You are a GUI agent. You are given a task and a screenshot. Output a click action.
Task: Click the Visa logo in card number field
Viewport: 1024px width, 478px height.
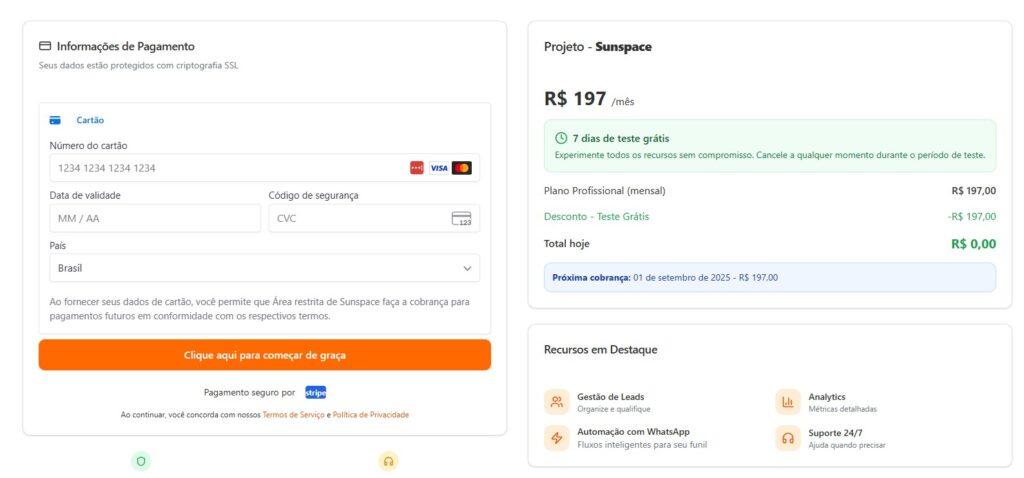click(x=439, y=168)
